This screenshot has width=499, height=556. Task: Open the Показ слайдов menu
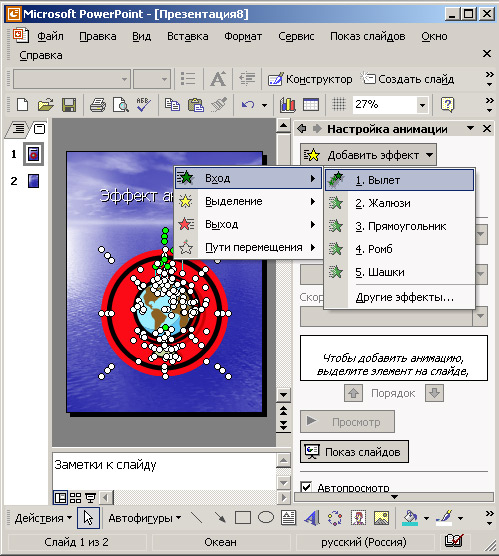click(367, 36)
